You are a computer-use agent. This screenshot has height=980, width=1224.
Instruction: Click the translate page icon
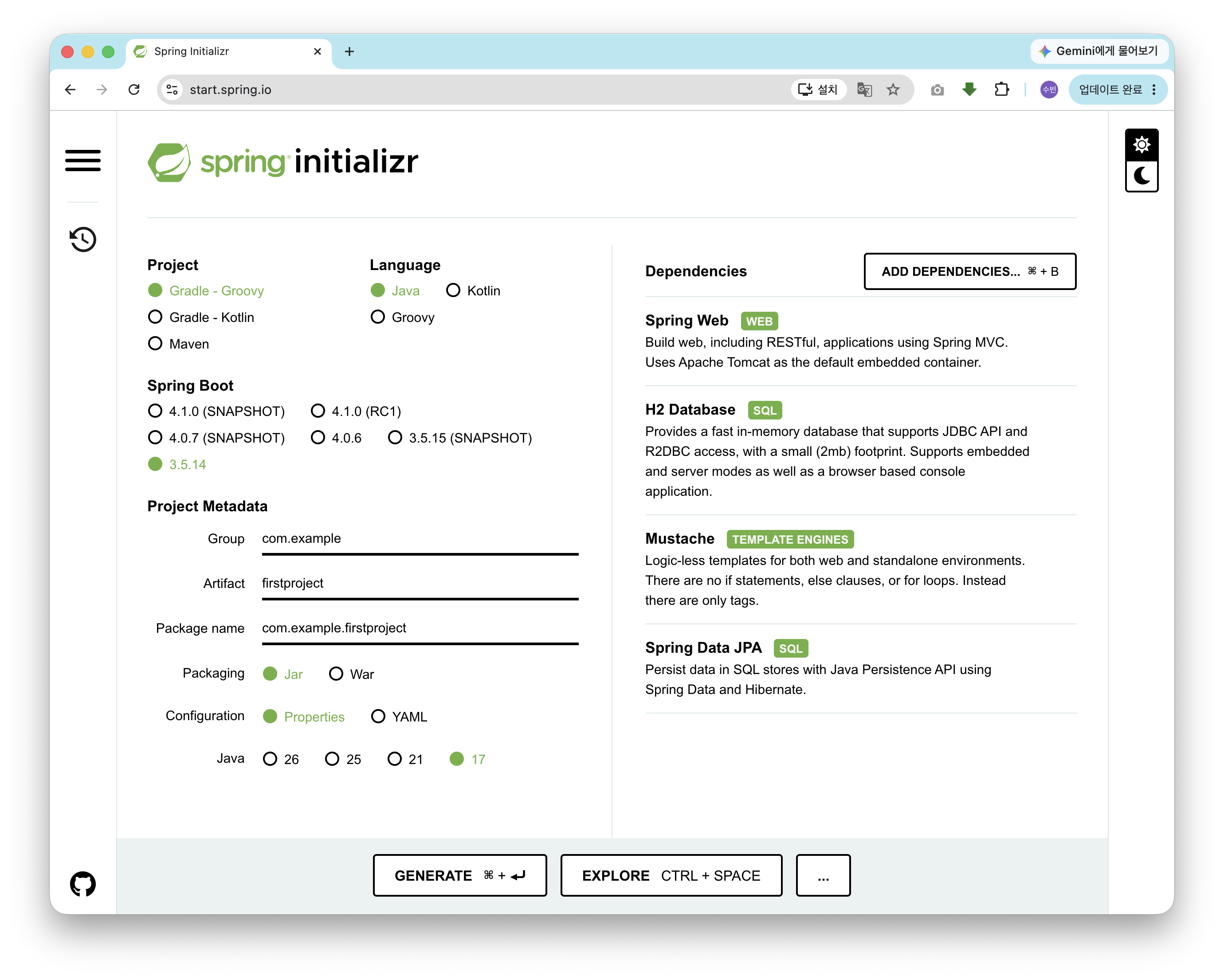tap(864, 90)
